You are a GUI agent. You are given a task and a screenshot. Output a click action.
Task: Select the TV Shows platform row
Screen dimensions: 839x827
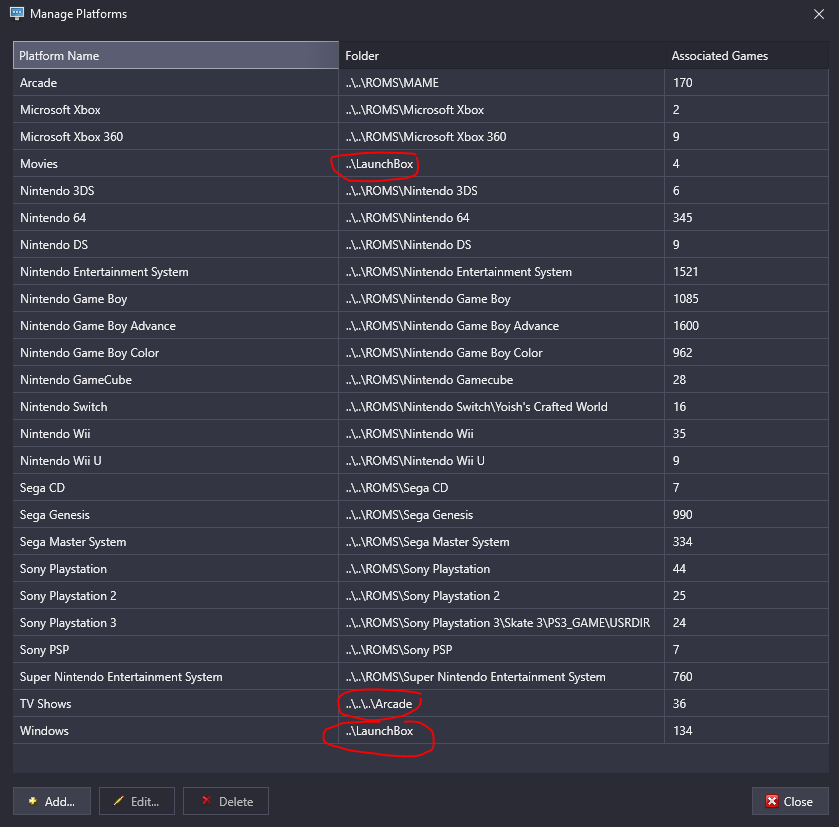pyautogui.click(x=421, y=703)
